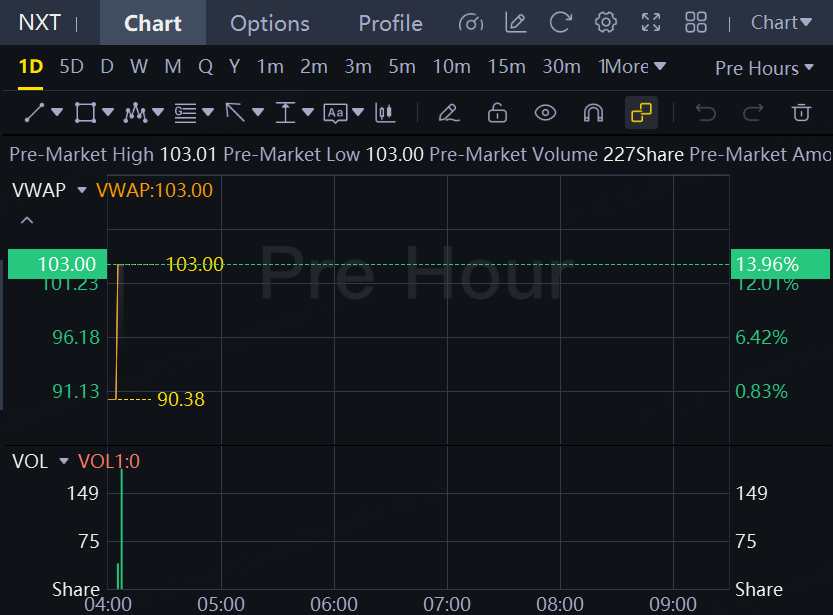Select the trend line drawing tool
Viewport: 833px width, 615px height.
tap(35, 113)
